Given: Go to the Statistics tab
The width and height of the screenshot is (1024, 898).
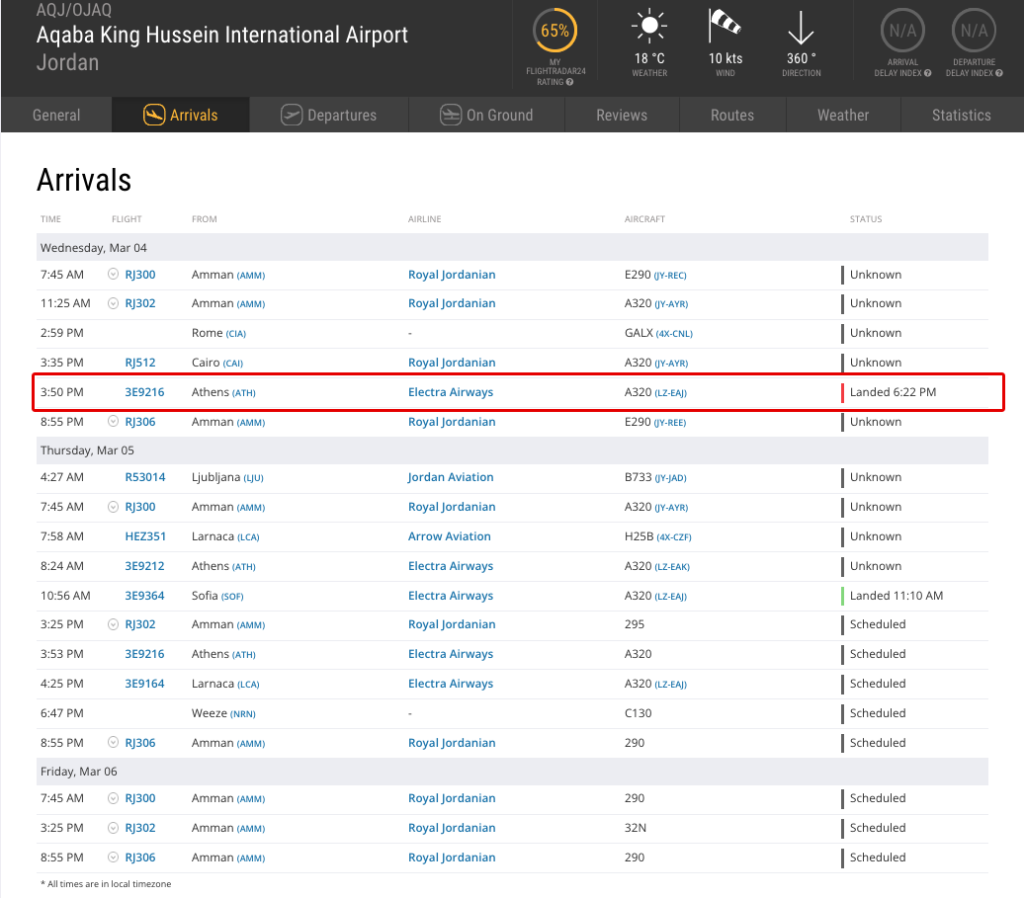Looking at the screenshot, I should tap(960, 115).
